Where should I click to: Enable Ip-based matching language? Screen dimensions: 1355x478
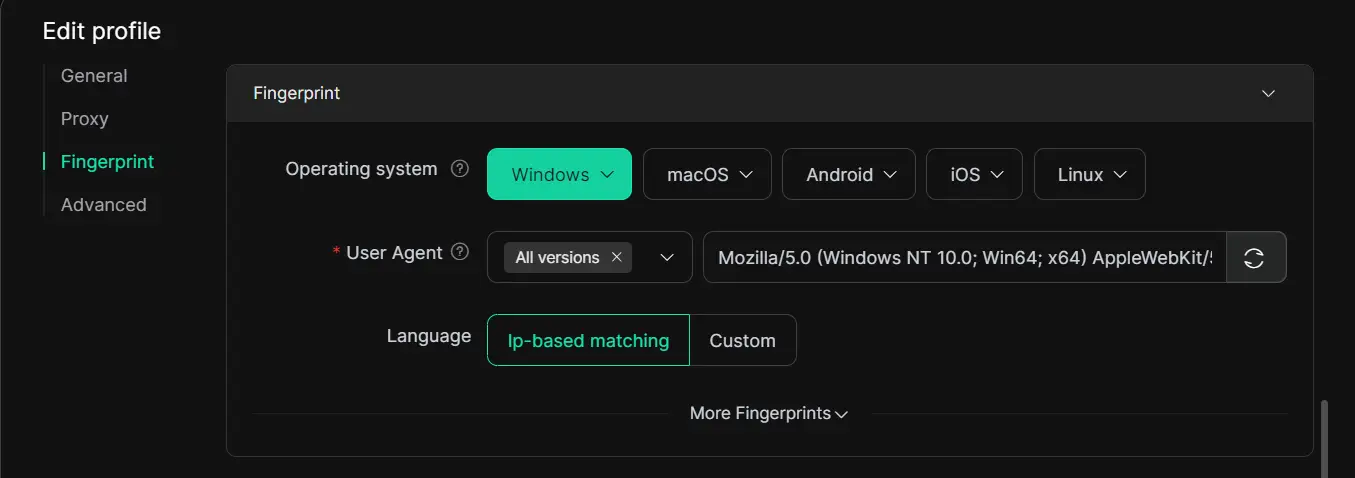(x=588, y=340)
